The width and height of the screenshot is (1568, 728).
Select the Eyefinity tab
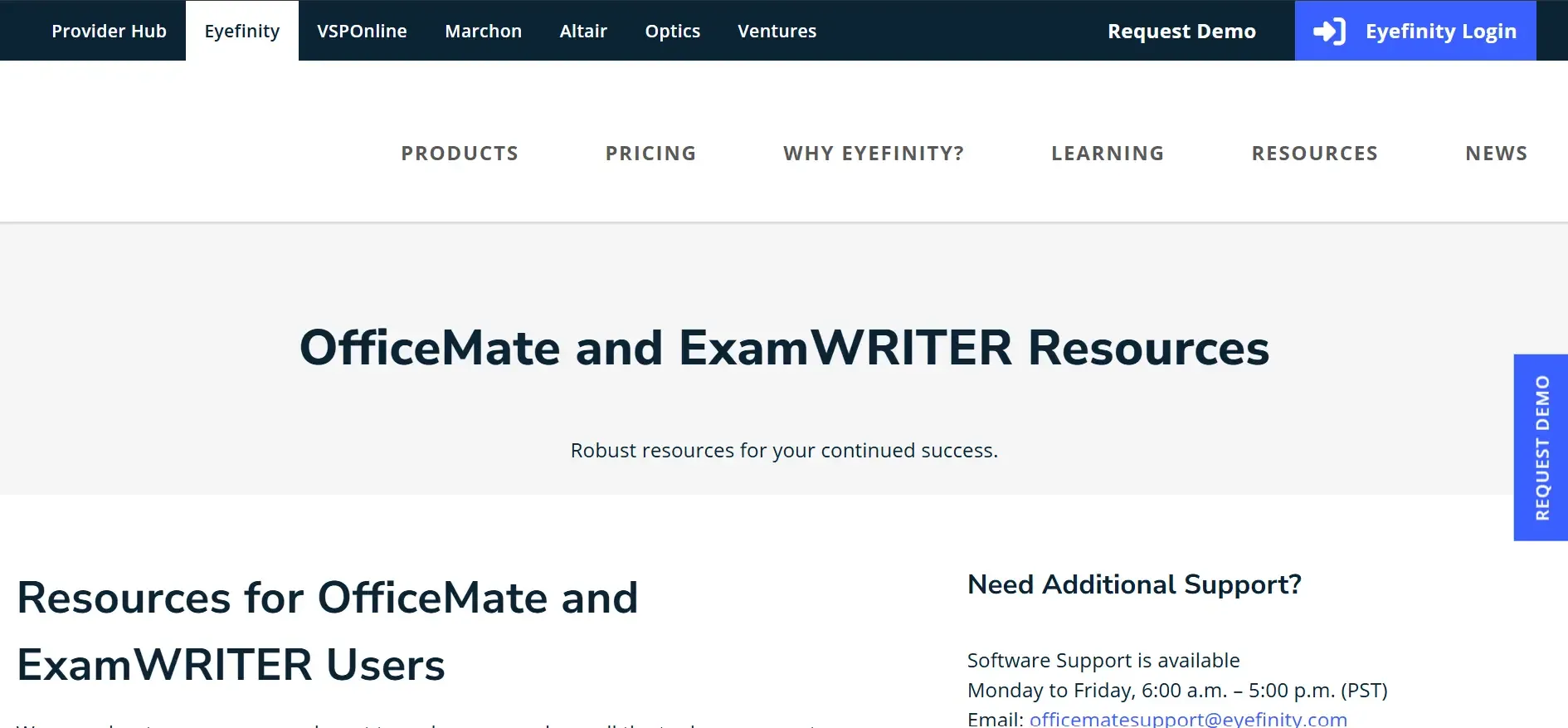242,31
